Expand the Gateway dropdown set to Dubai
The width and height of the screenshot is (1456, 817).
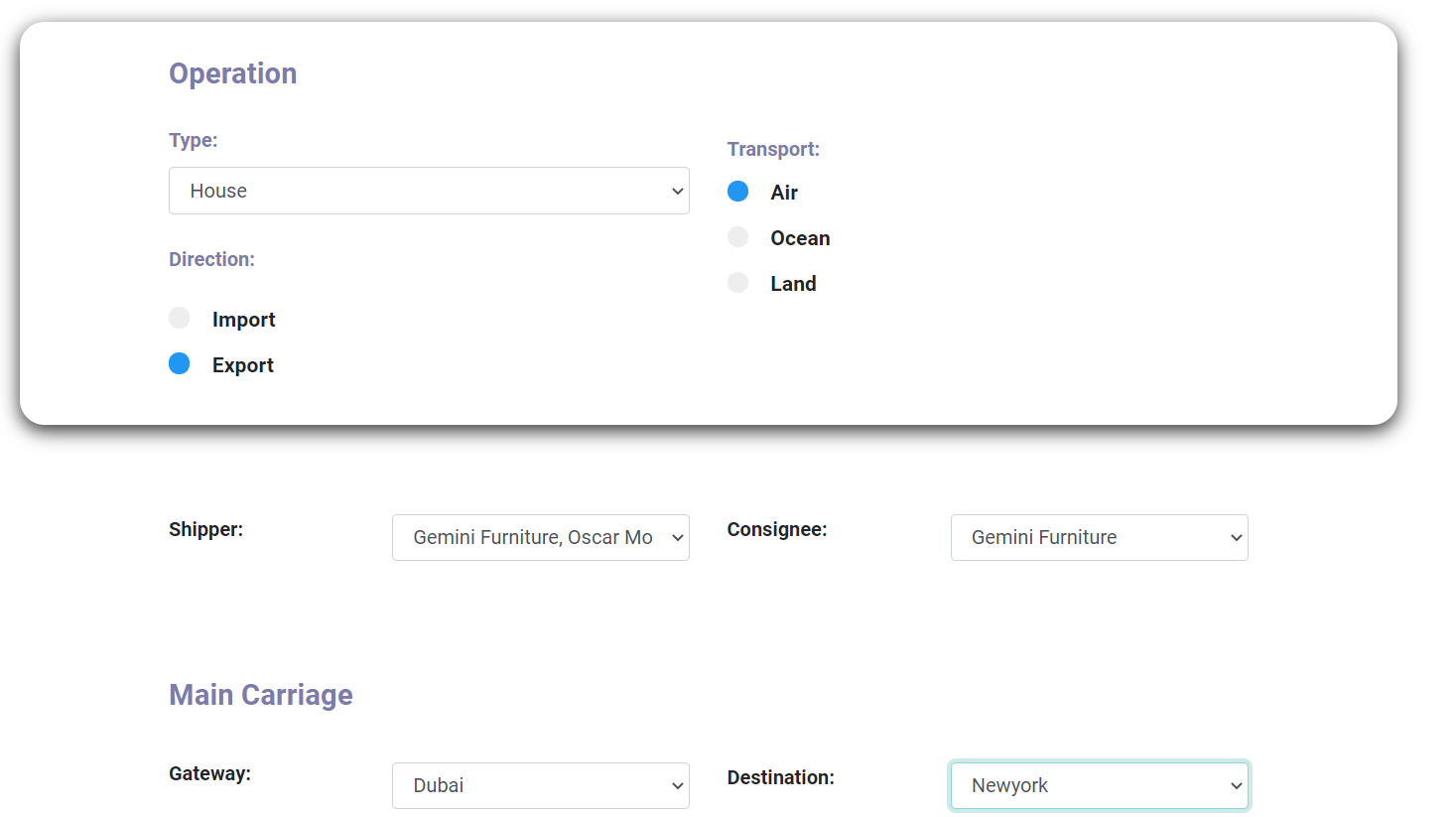tap(540, 785)
